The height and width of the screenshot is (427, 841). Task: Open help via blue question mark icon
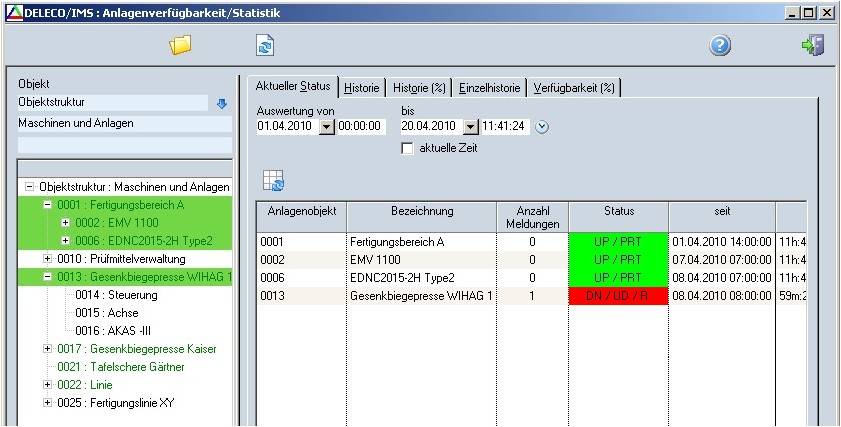point(720,45)
